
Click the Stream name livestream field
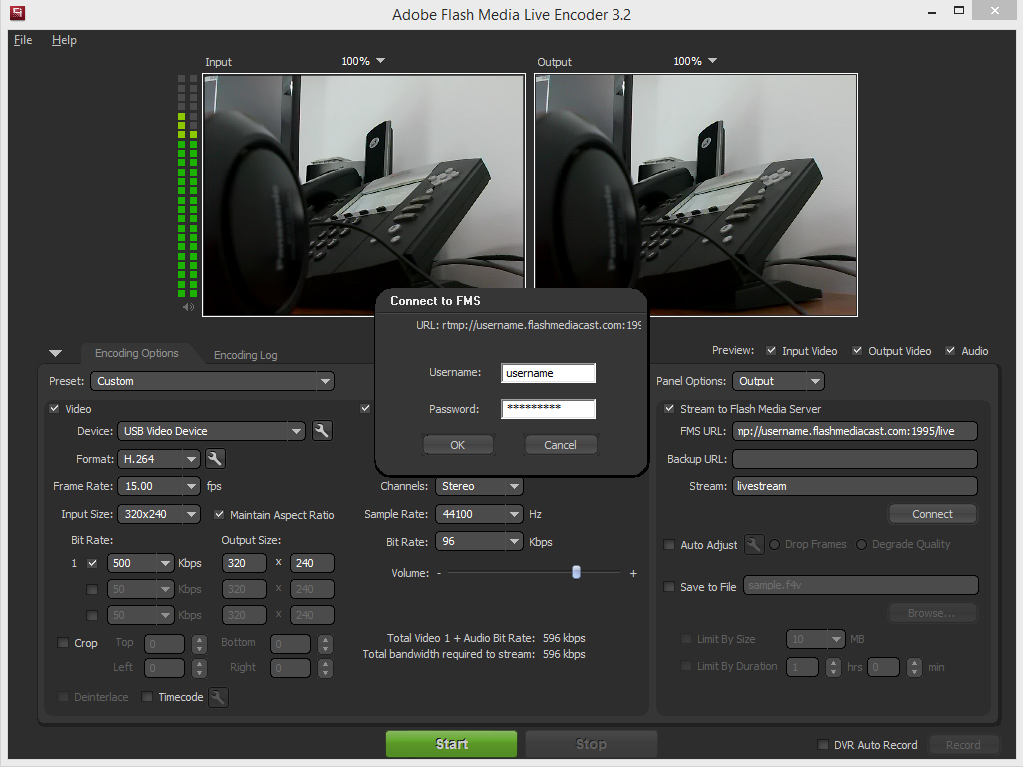[855, 487]
